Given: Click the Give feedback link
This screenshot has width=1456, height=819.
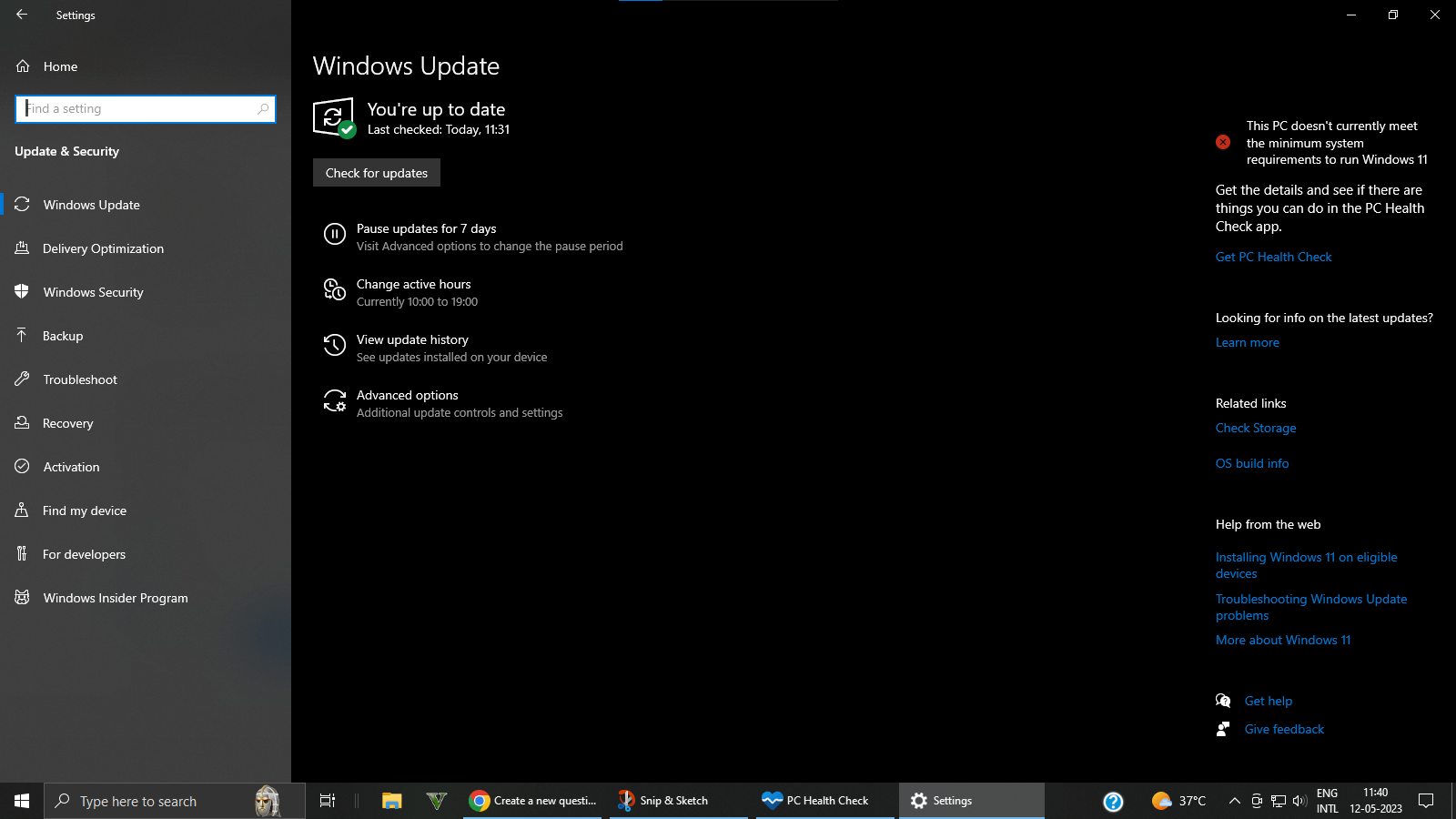Looking at the screenshot, I should click(1284, 729).
